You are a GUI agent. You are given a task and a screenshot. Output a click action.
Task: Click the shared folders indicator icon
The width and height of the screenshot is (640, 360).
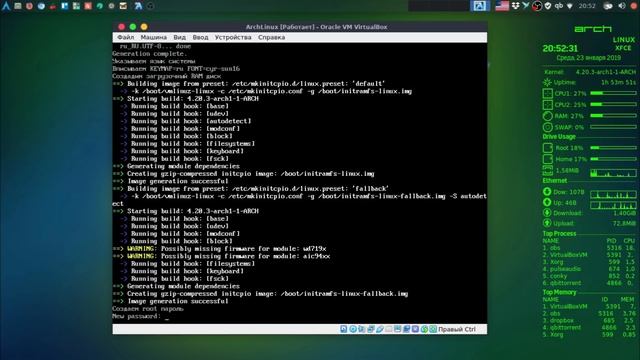coord(389,329)
